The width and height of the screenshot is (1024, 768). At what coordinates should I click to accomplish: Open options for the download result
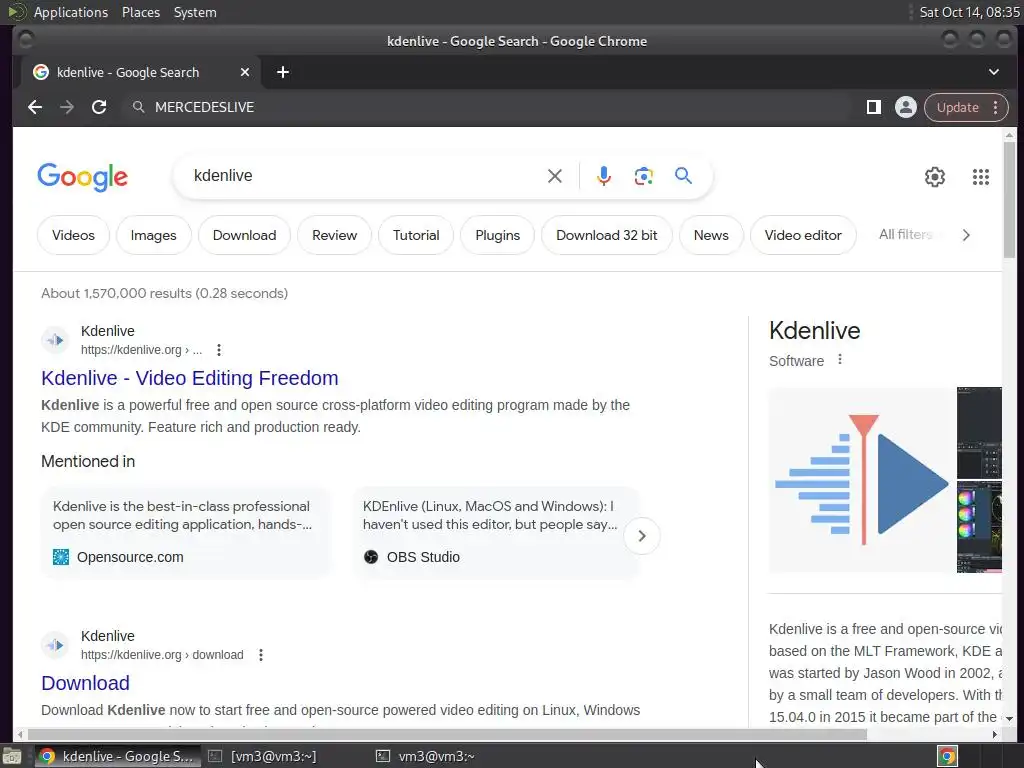coord(261,655)
